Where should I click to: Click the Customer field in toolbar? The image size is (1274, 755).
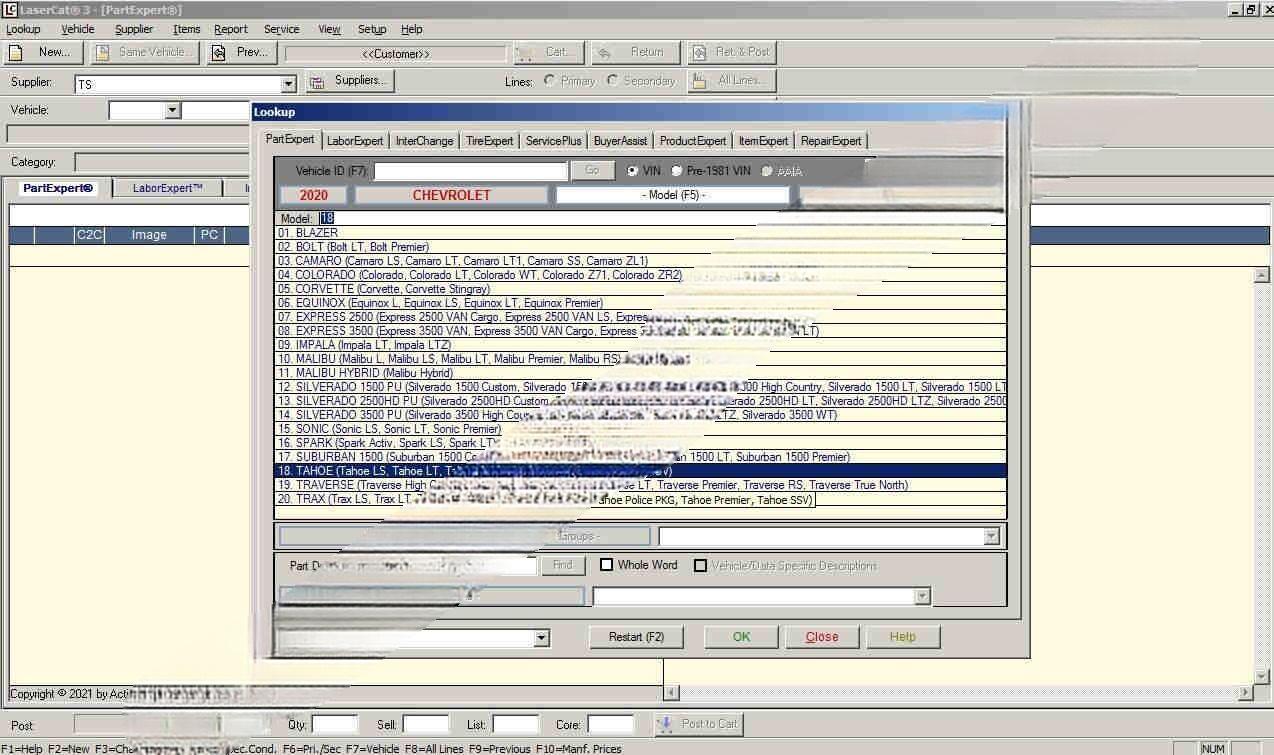pyautogui.click(x=396, y=54)
